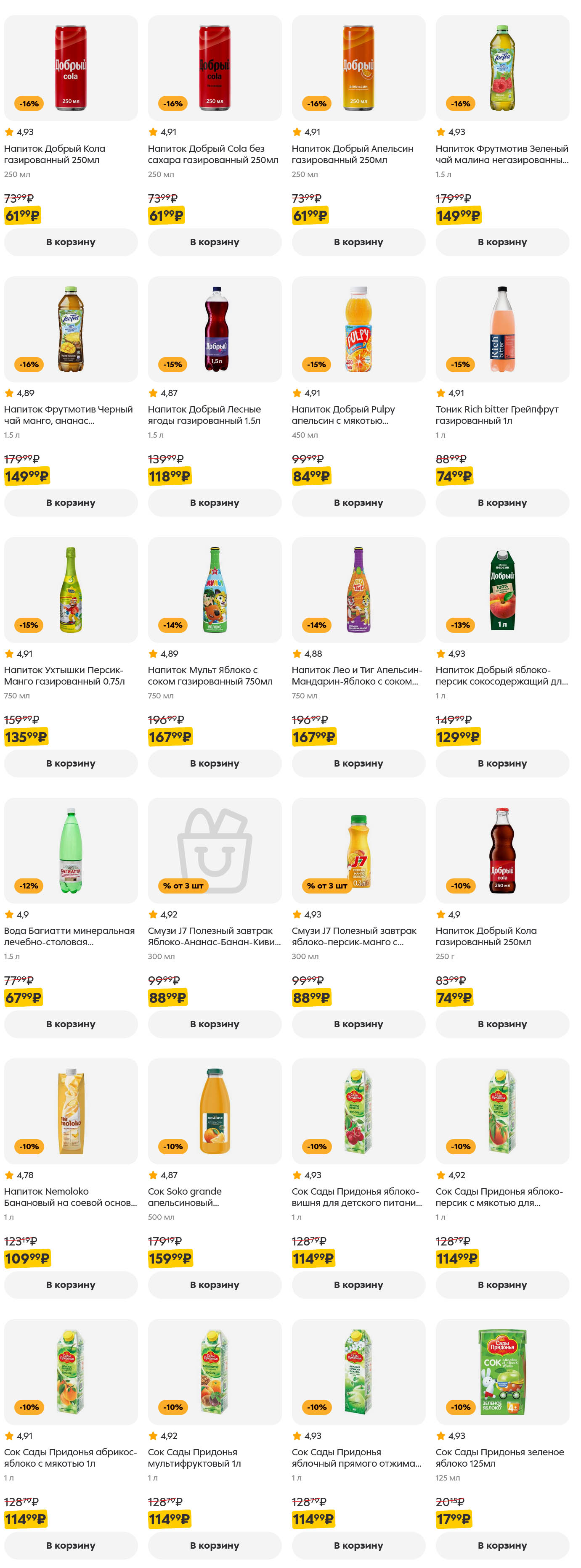Screen dimensions: 581x1568
Task: Add Фрутмотив Зеленый чай малина to cart
Action: click(502, 242)
